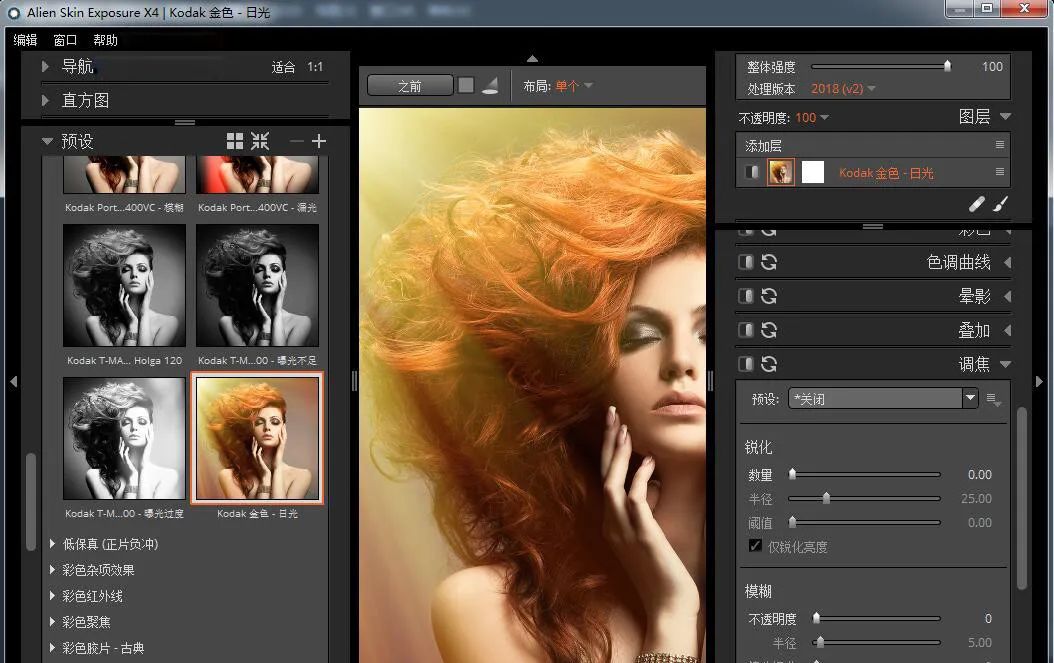
Task: Expand the 叠加 panel
Action: [1007, 330]
